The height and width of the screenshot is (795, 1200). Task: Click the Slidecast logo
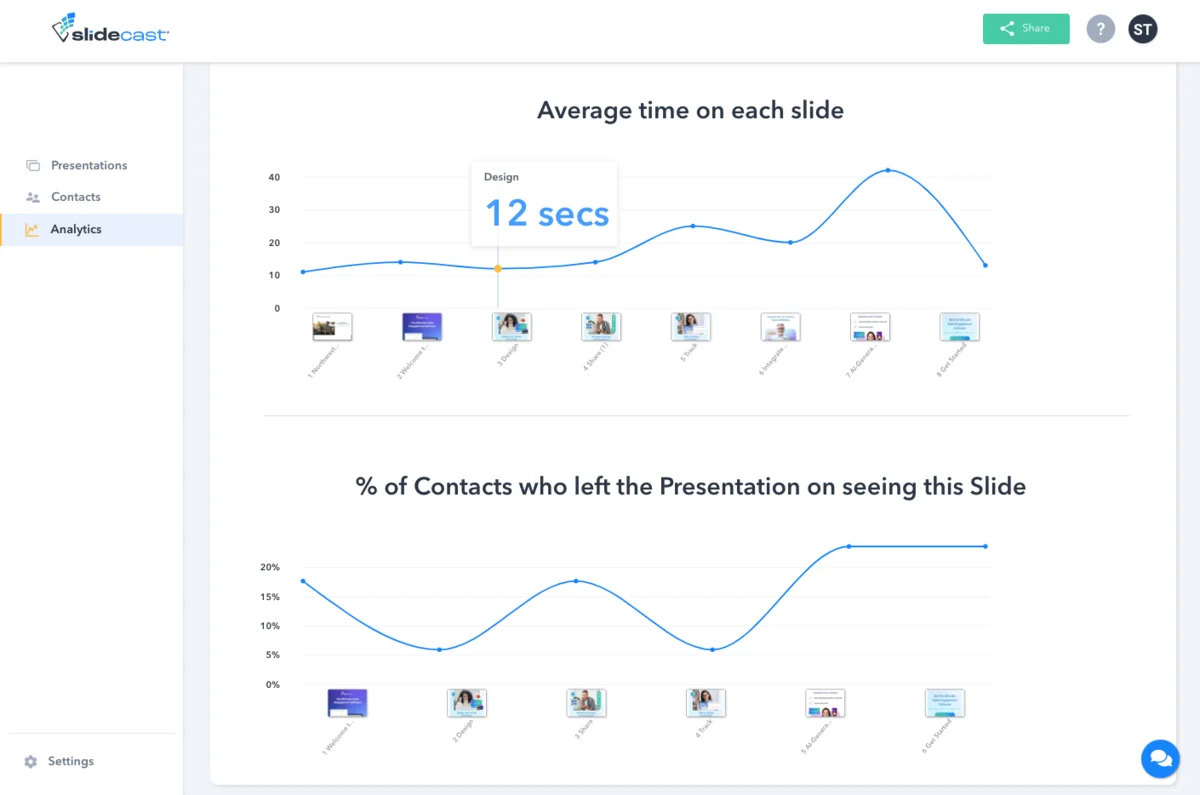coord(110,28)
